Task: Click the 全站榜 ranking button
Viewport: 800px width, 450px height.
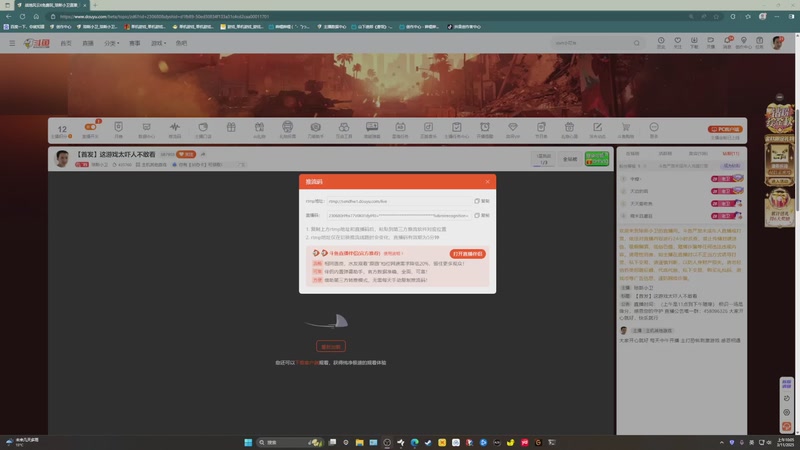Action: tap(570, 159)
